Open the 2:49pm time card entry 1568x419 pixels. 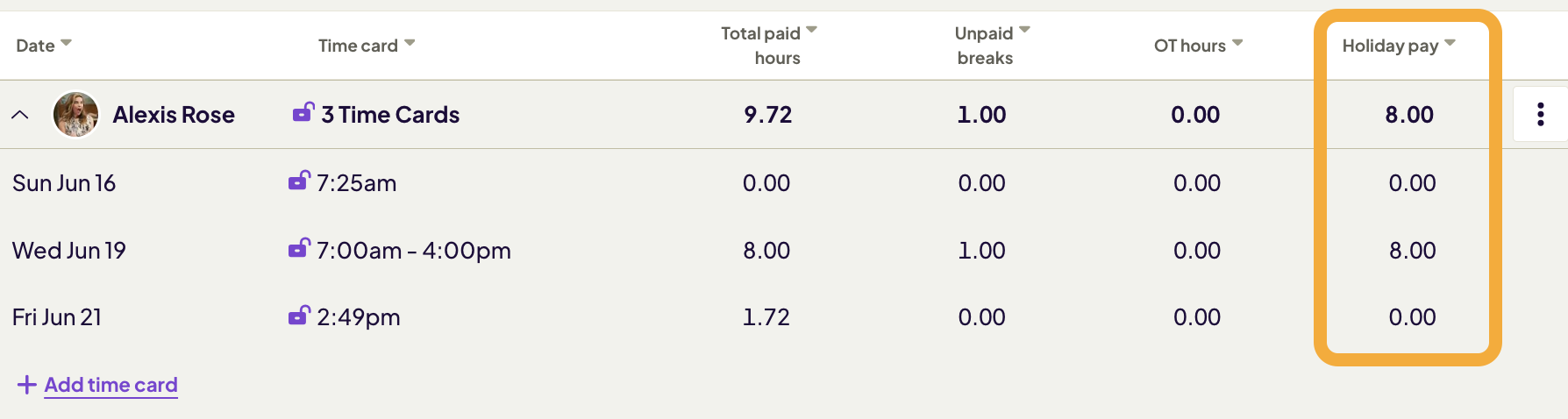358,317
